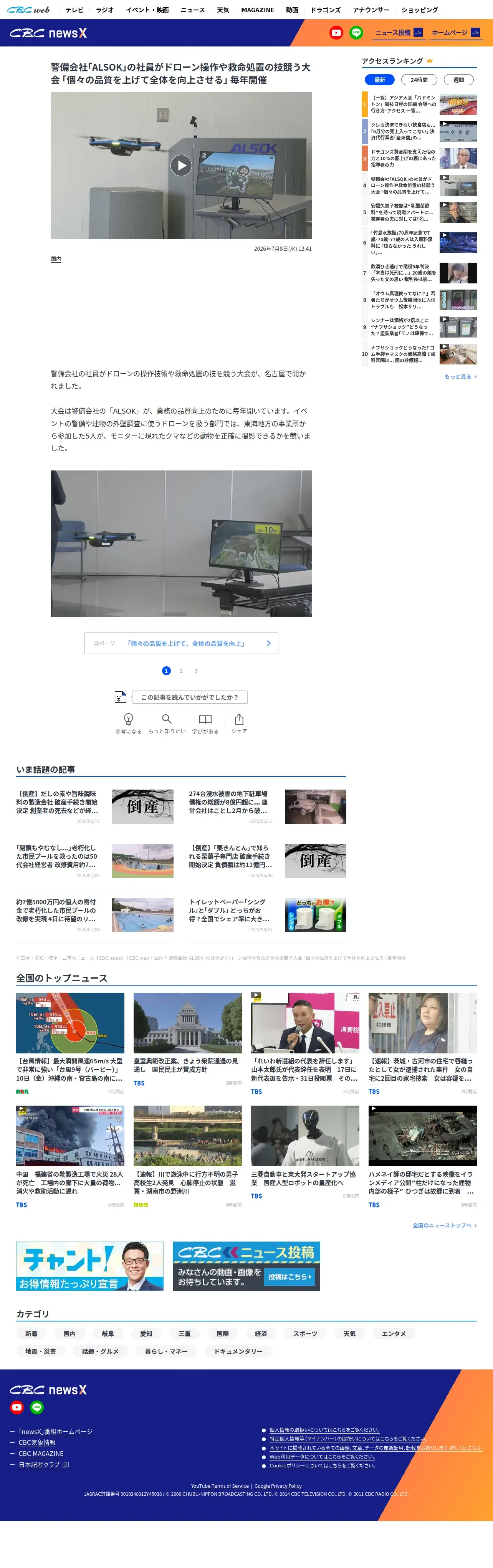The height and width of the screenshot is (1568, 493).
Task: Select the エンタメ category chip
Action: (394, 1334)
